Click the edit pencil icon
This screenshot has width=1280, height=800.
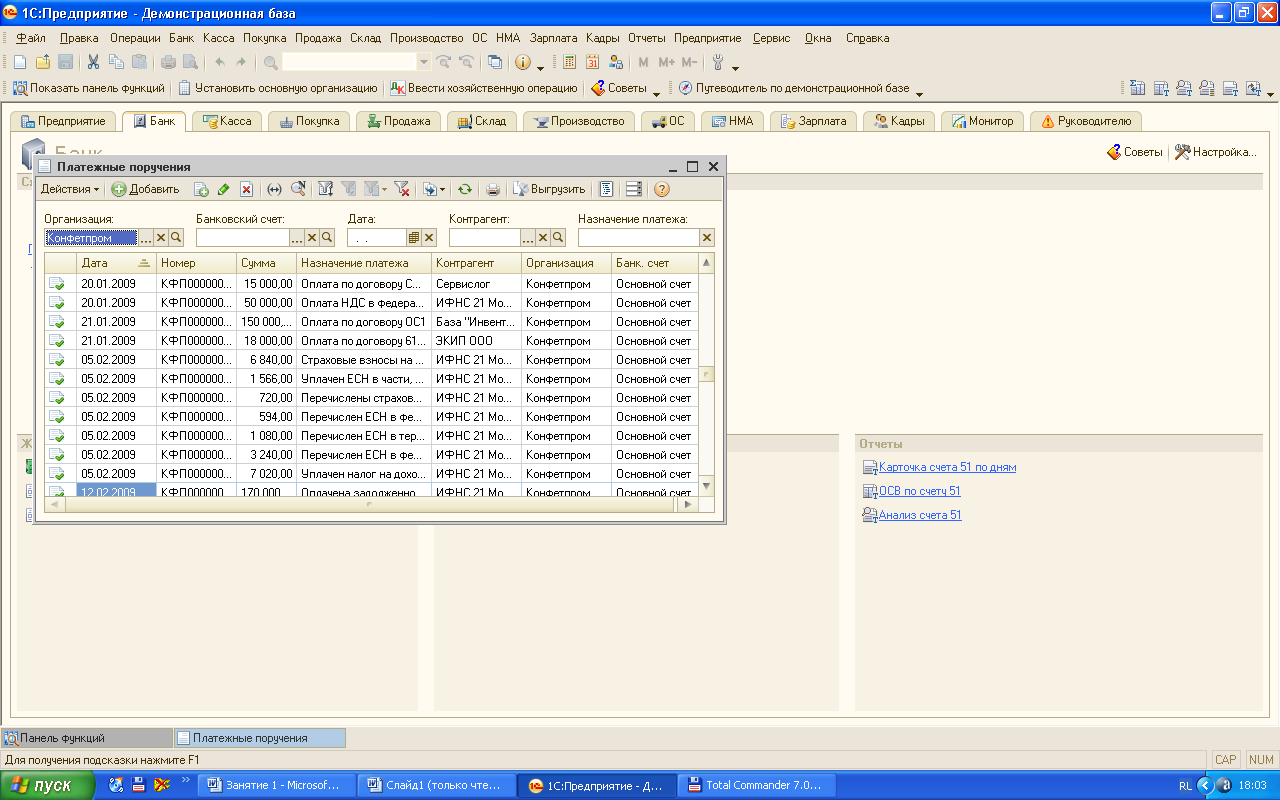click(x=223, y=189)
